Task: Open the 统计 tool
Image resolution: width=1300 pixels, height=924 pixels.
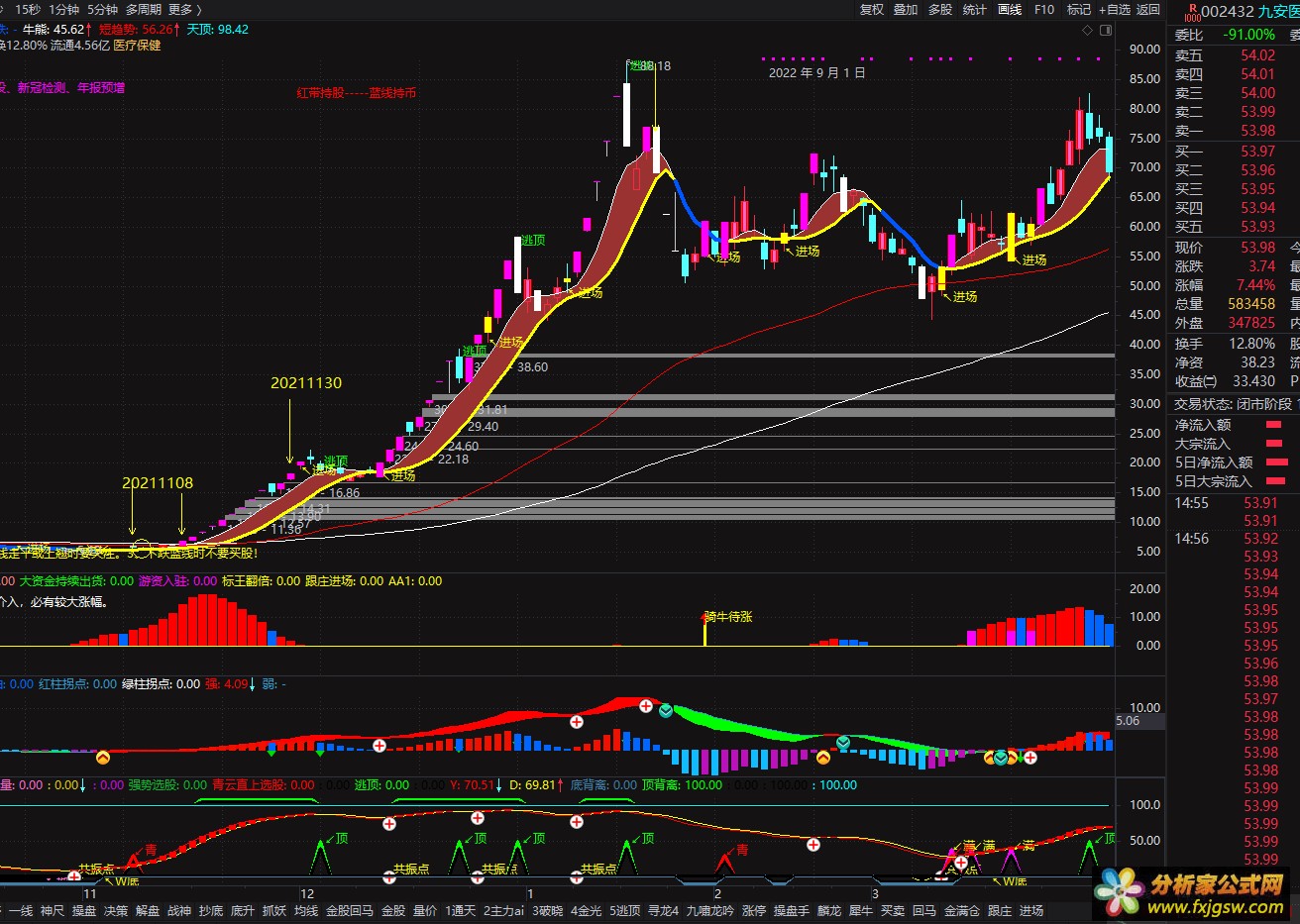Action: pos(975,9)
